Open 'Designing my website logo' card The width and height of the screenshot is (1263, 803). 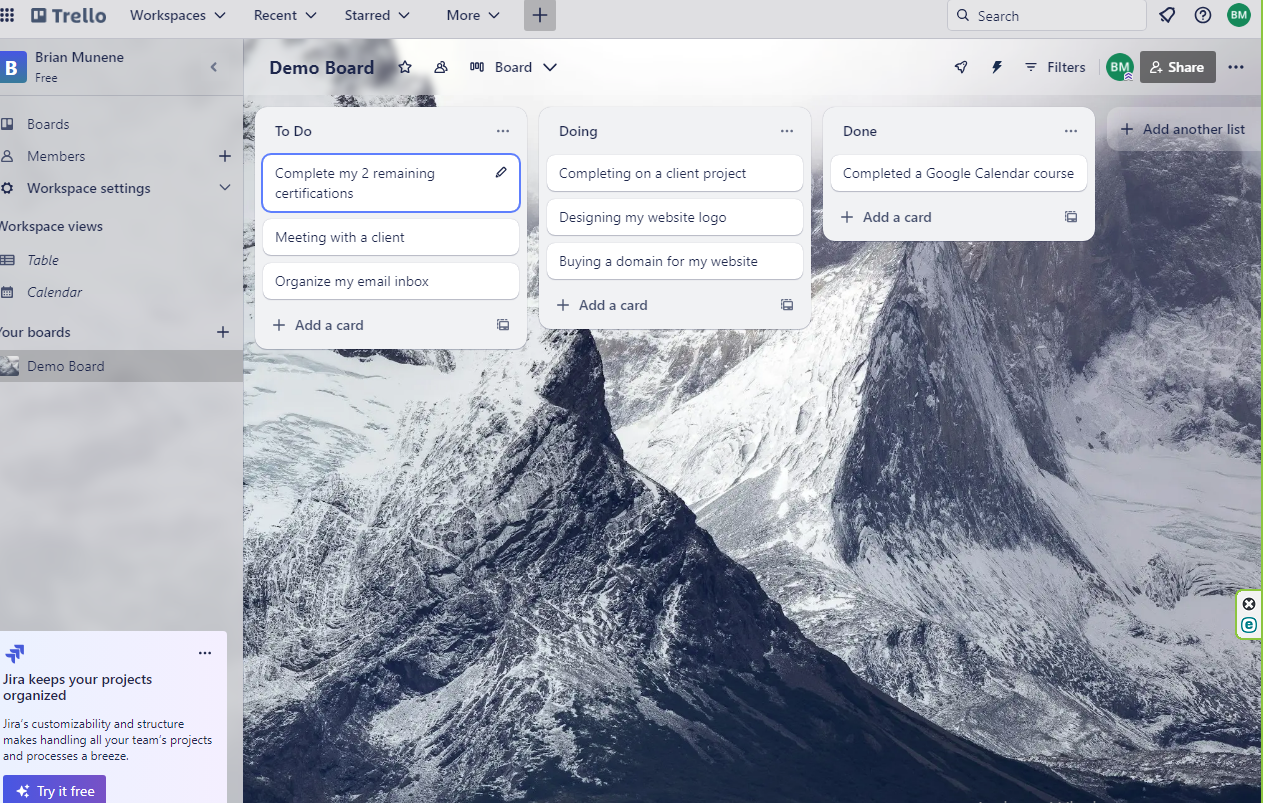pyautogui.click(x=675, y=217)
